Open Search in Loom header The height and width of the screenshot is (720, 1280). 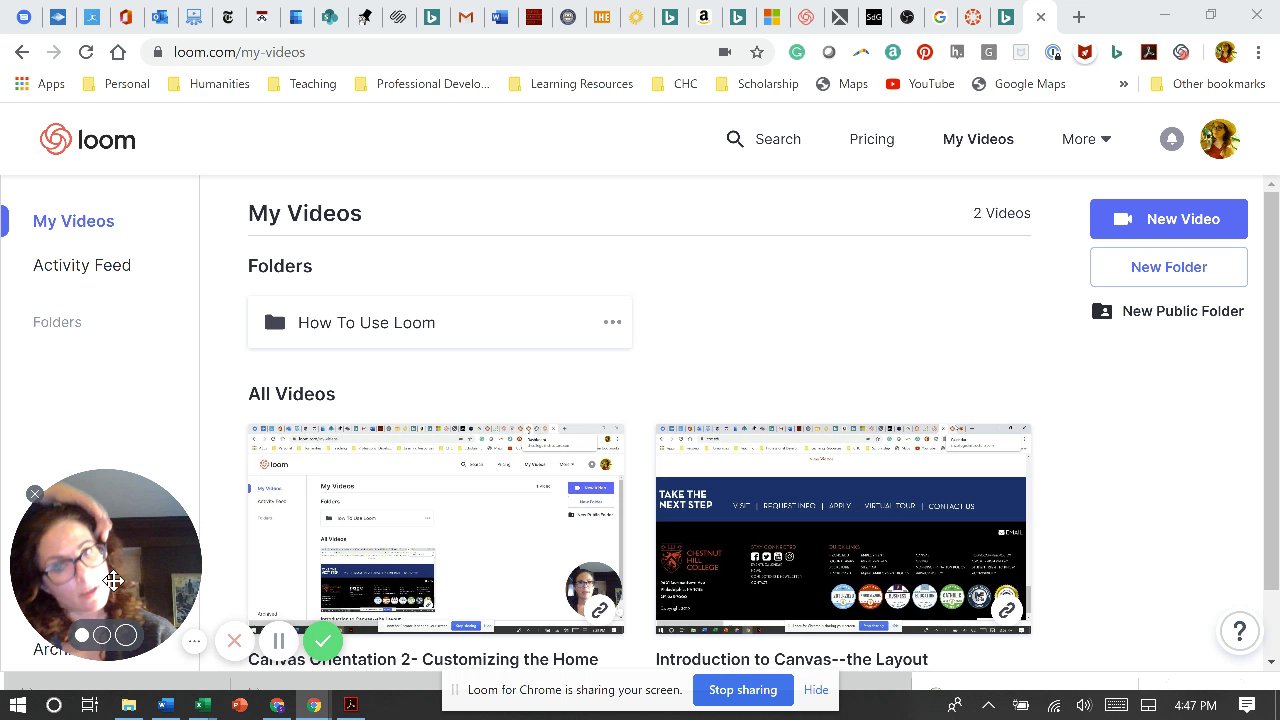click(763, 139)
